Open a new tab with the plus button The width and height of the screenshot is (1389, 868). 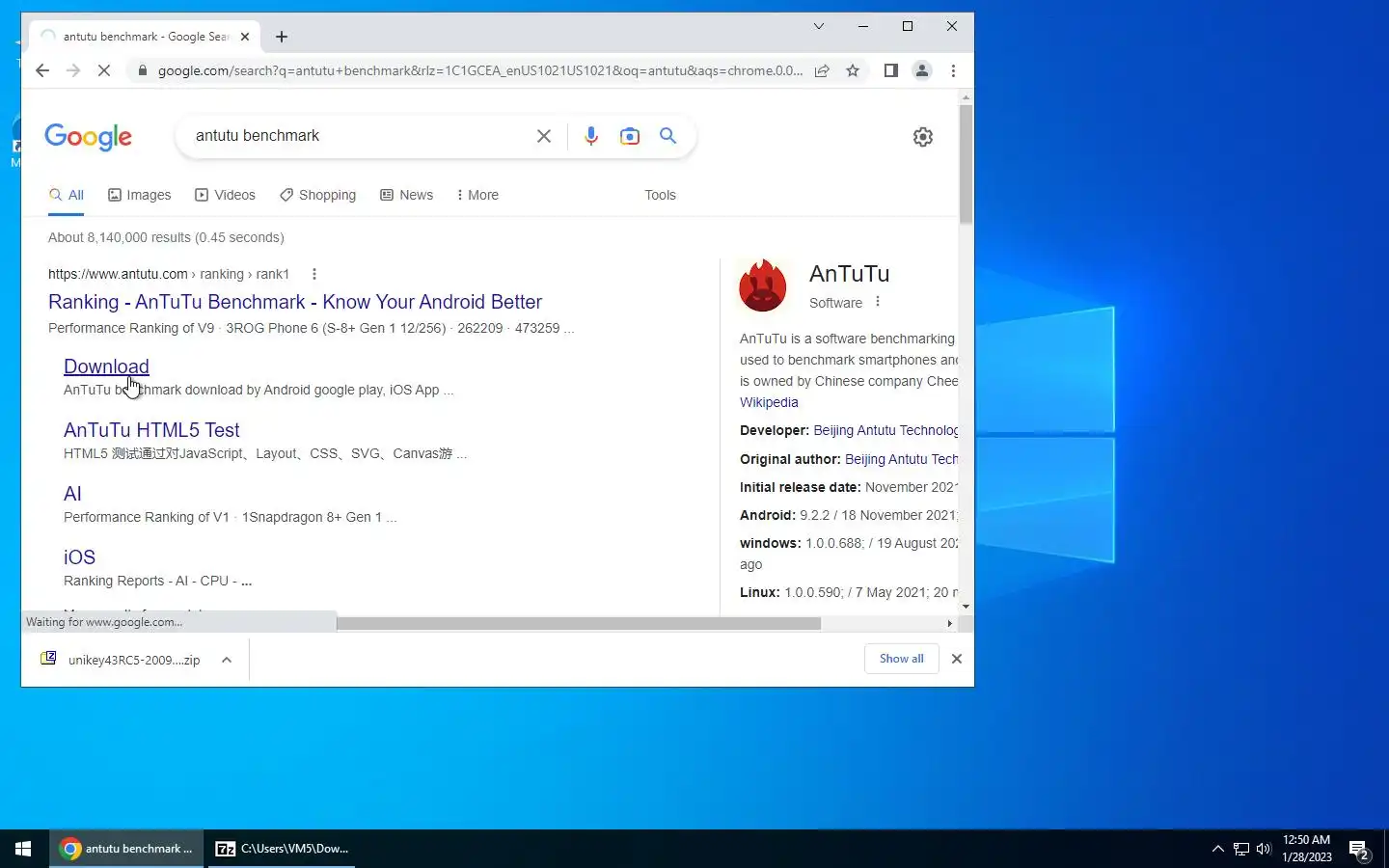coord(282,37)
